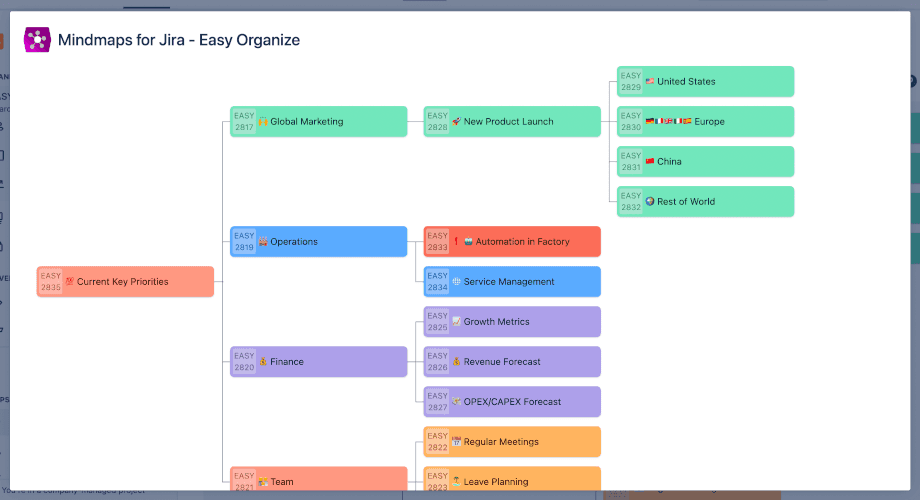Click the EASY 2817 issue key

pyautogui.click(x=244, y=121)
